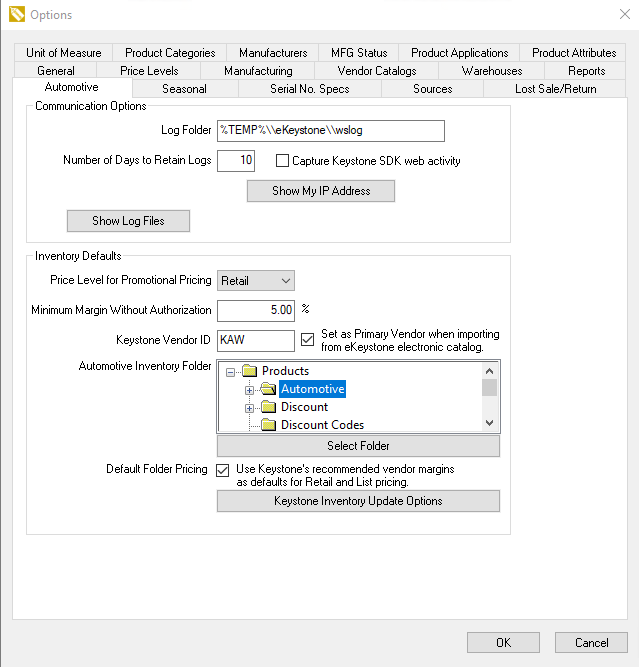The width and height of the screenshot is (639, 667).
Task: Uncheck Set as Primary Vendor option
Action: click(x=308, y=340)
